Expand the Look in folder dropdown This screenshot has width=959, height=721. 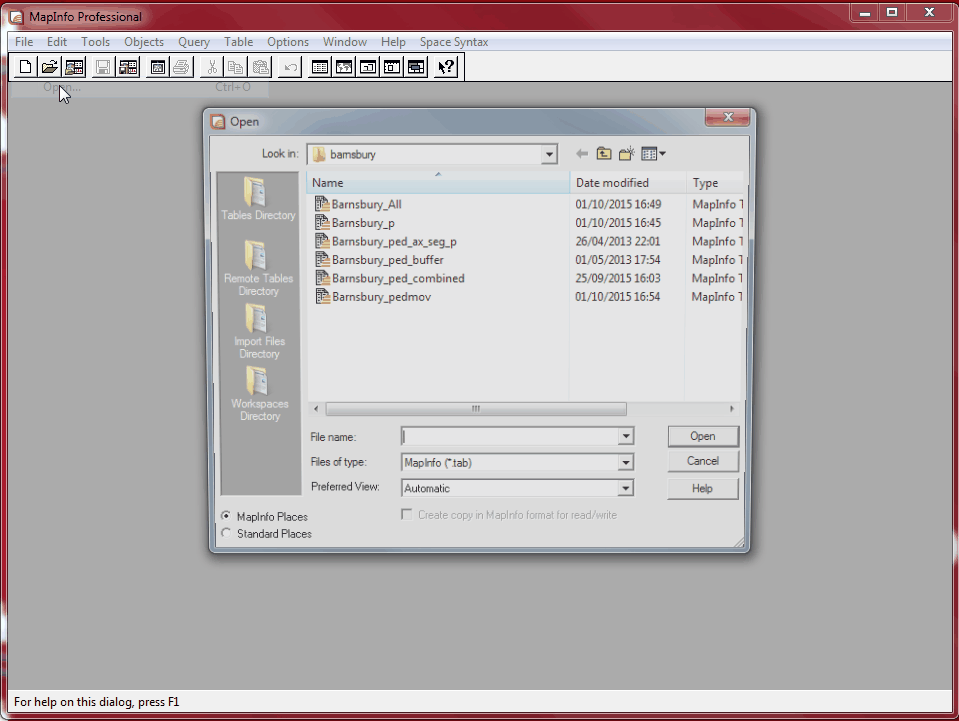549,154
